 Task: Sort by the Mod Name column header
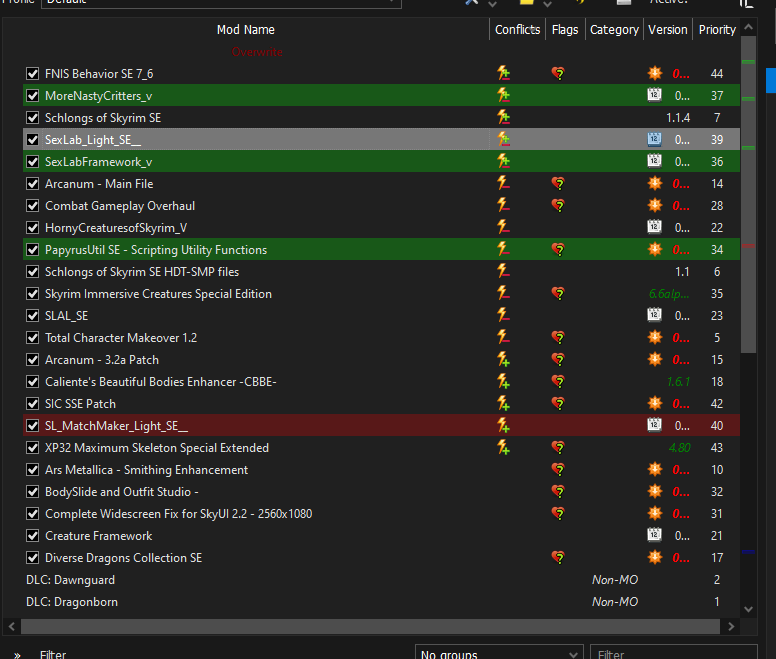click(245, 30)
